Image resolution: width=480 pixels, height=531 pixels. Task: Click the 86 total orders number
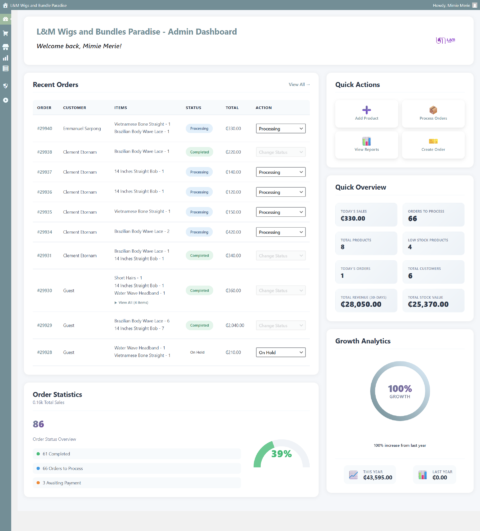point(38,424)
